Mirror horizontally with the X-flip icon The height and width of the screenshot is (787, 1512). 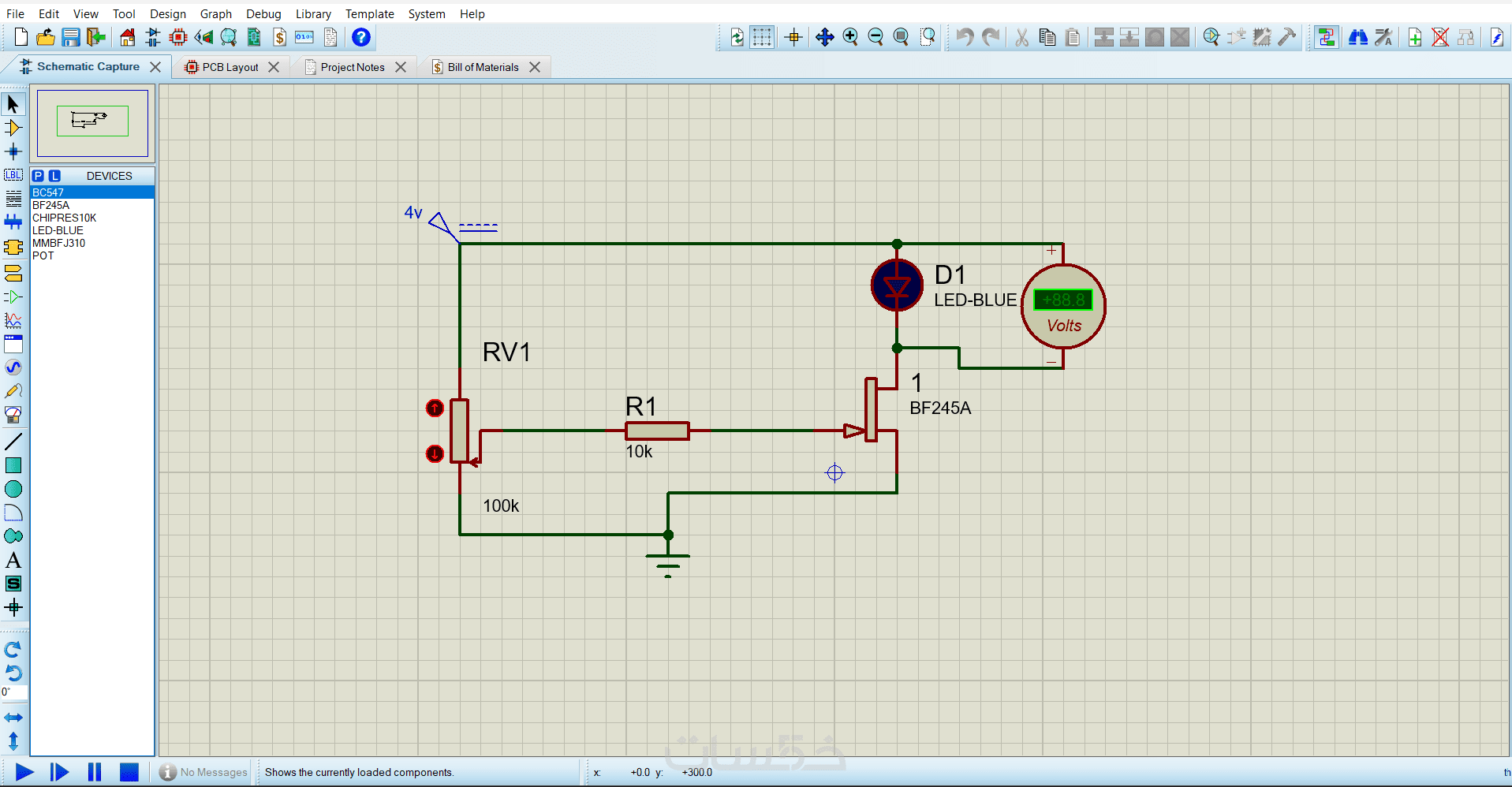coord(13,718)
